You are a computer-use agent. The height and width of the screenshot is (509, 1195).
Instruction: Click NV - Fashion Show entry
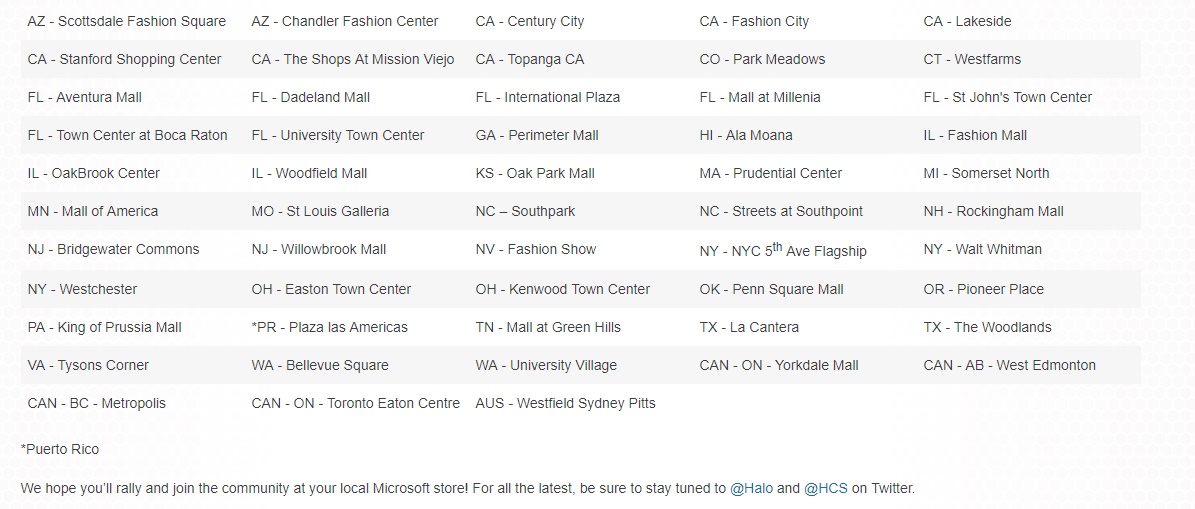pos(536,249)
